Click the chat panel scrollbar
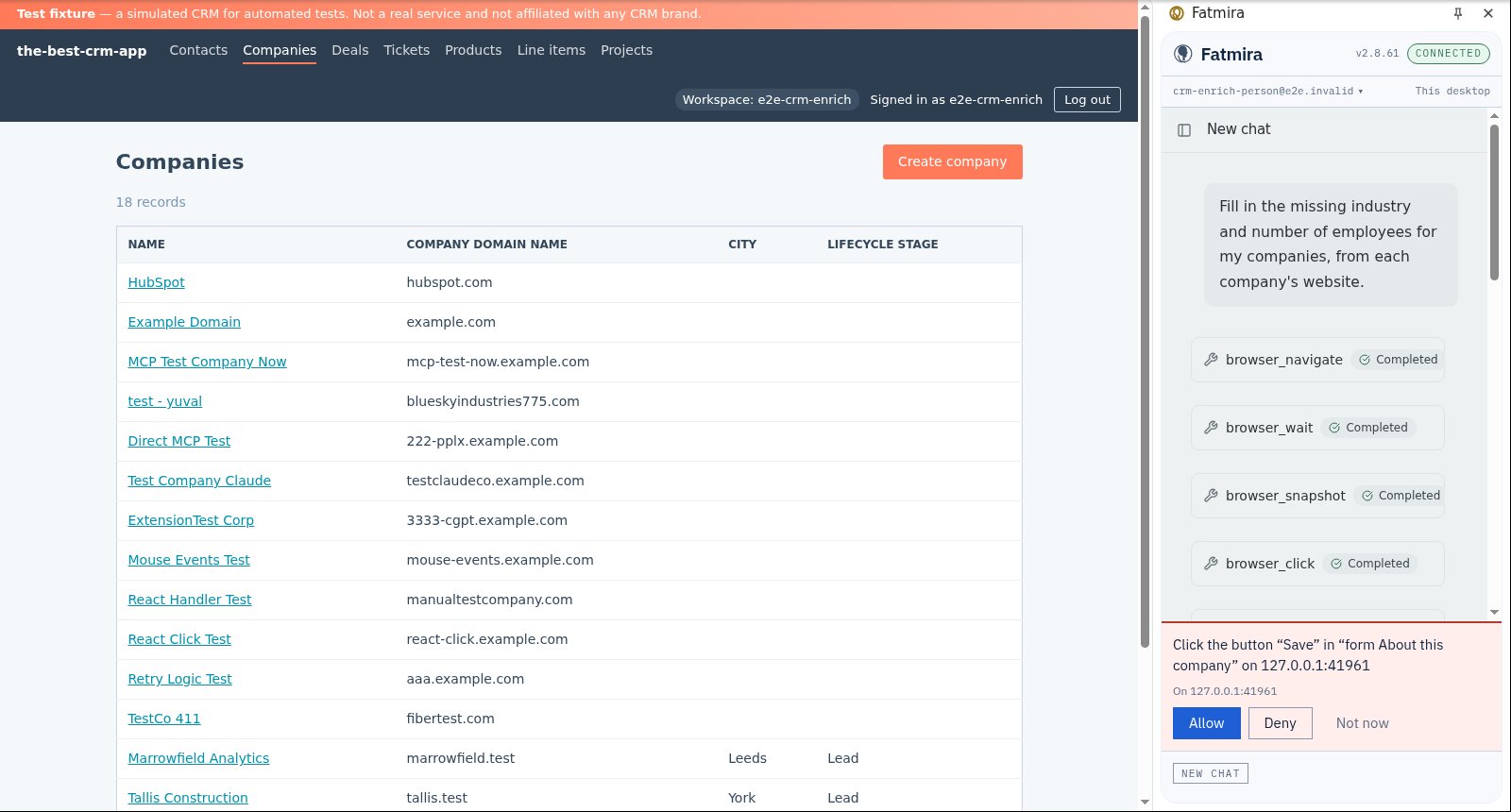Screen dimensions: 1511x812 coord(1494,203)
